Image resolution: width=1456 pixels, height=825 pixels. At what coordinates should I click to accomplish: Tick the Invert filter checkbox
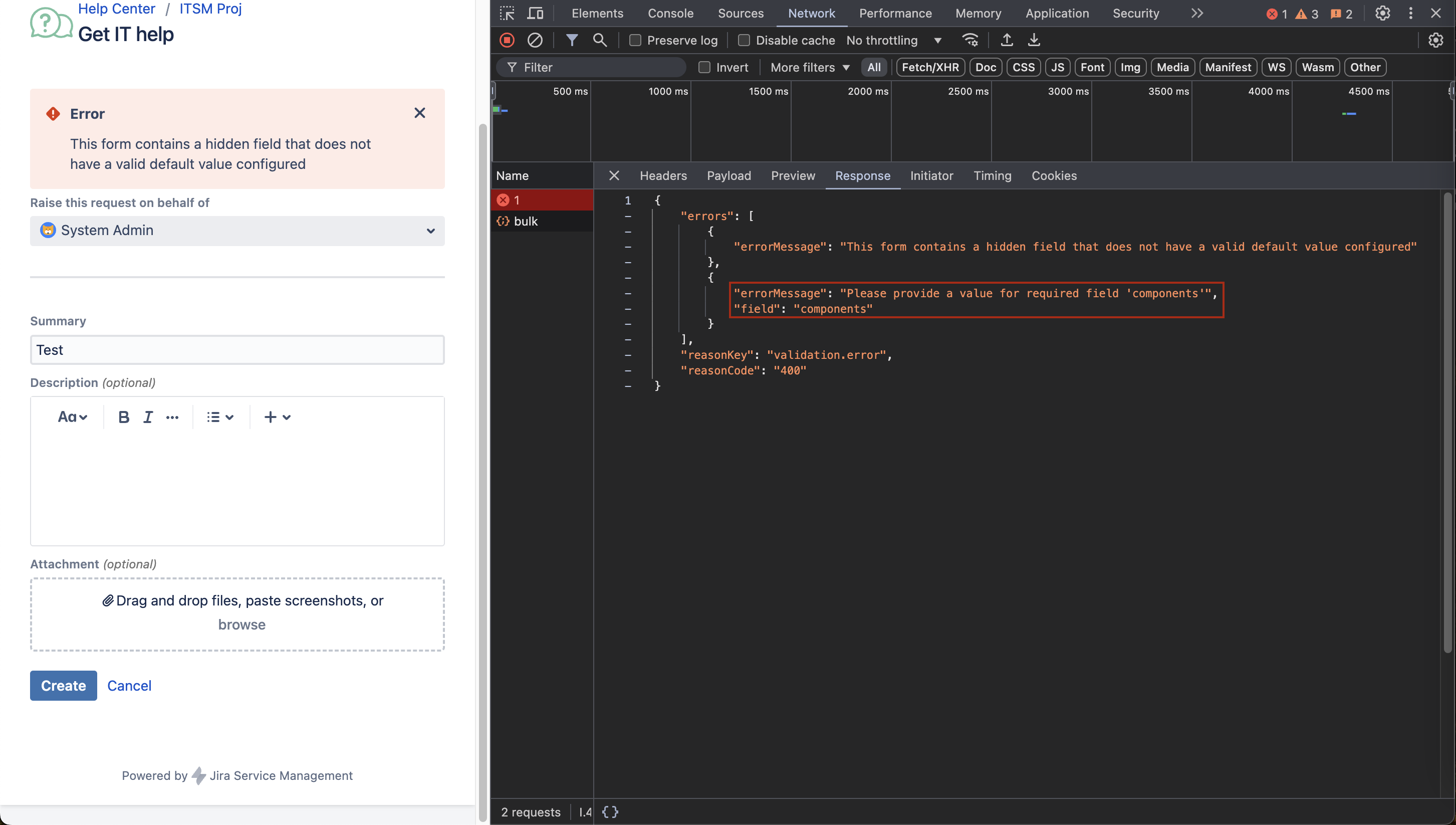coord(704,68)
